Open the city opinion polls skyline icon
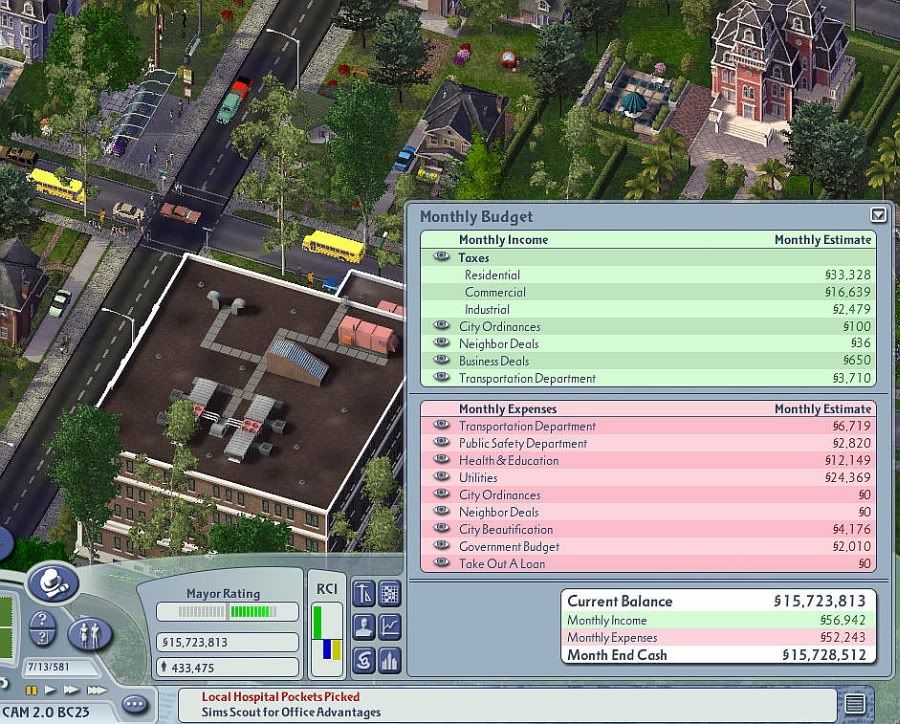This screenshot has width=900, height=724. tap(390, 660)
